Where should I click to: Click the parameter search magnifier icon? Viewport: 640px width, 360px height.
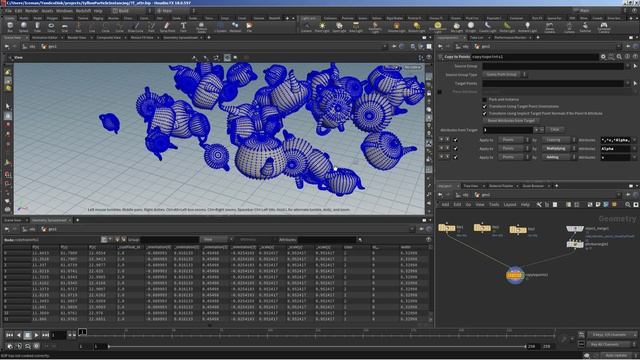tap(619, 57)
